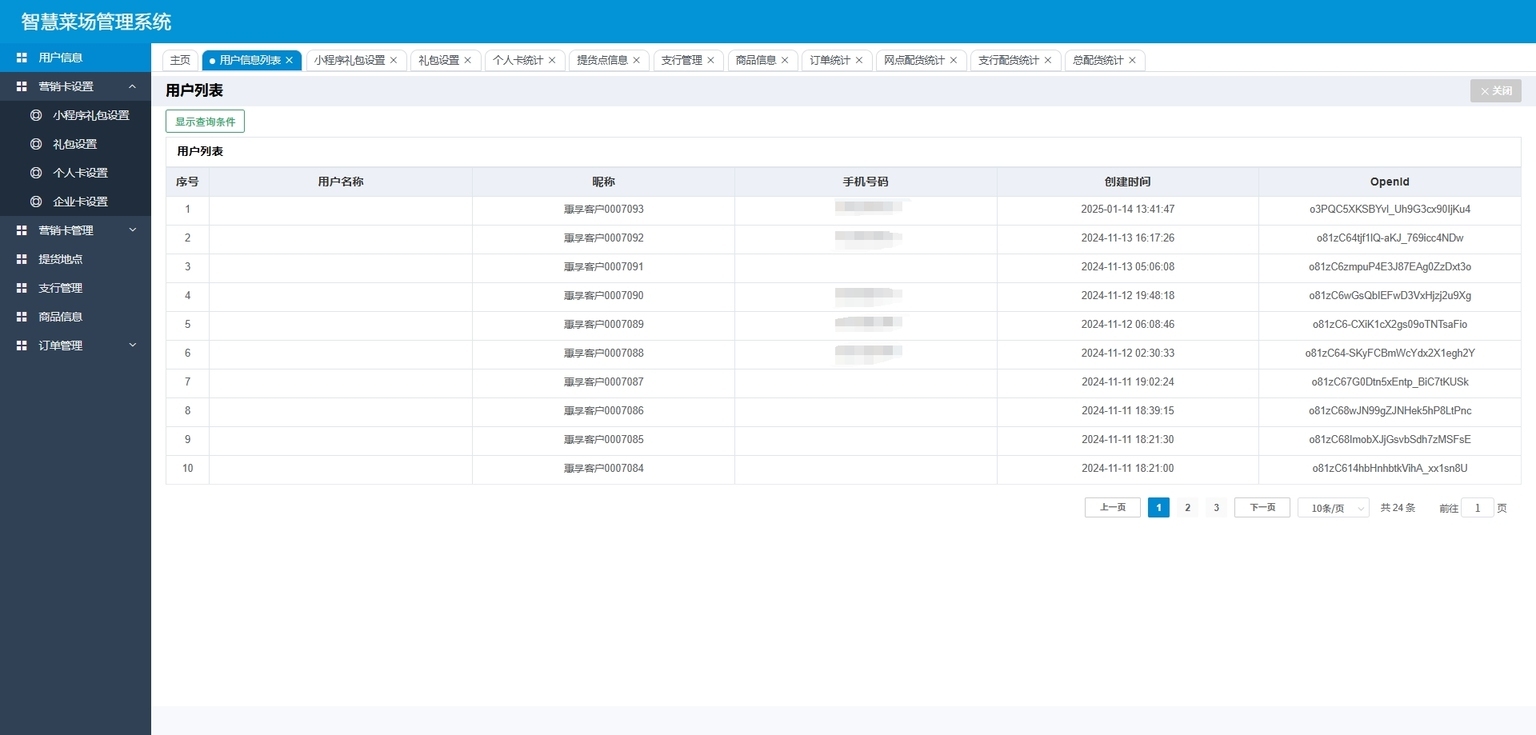Screen dimensions: 1536x735
Task: Click the 显示查询条件 button
Action: [205, 122]
